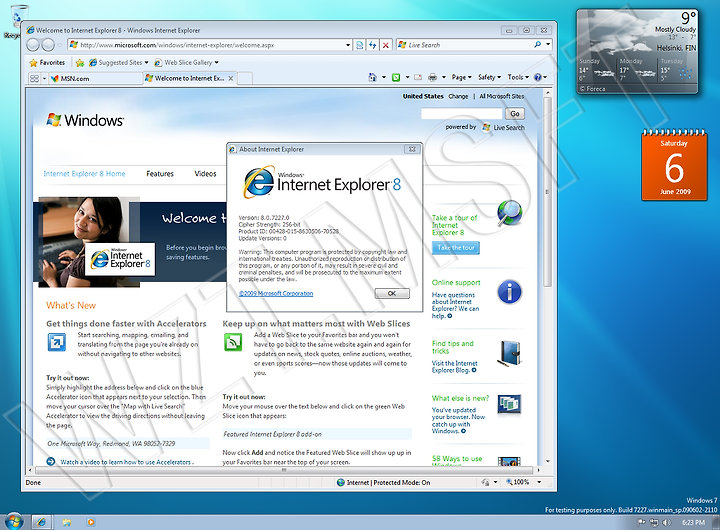Click the Print icon
The height and width of the screenshot is (530, 720).
click(432, 77)
